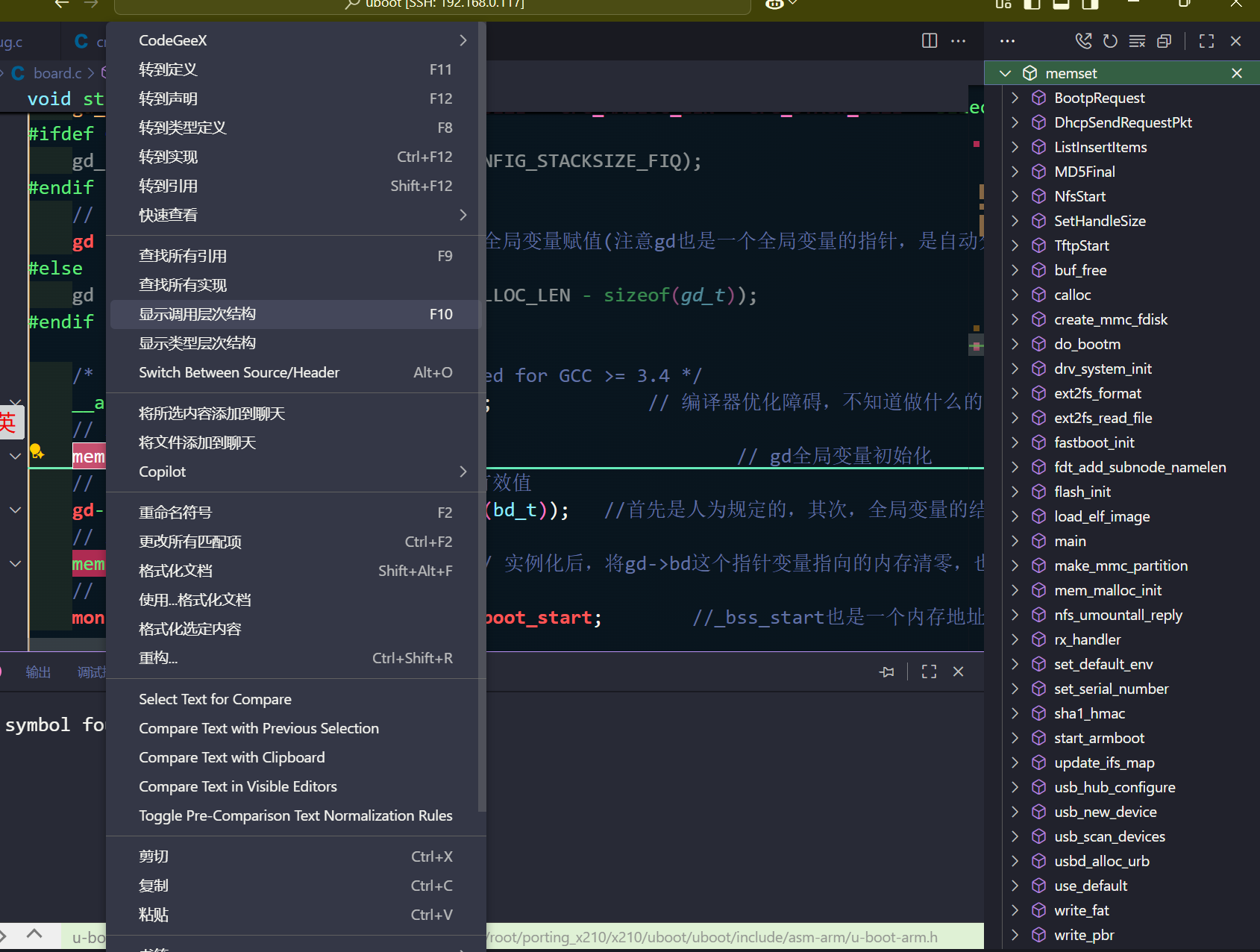Click the Copilot icon in title bar
Image resolution: width=1260 pixels, height=952 pixels.
click(775, 4)
